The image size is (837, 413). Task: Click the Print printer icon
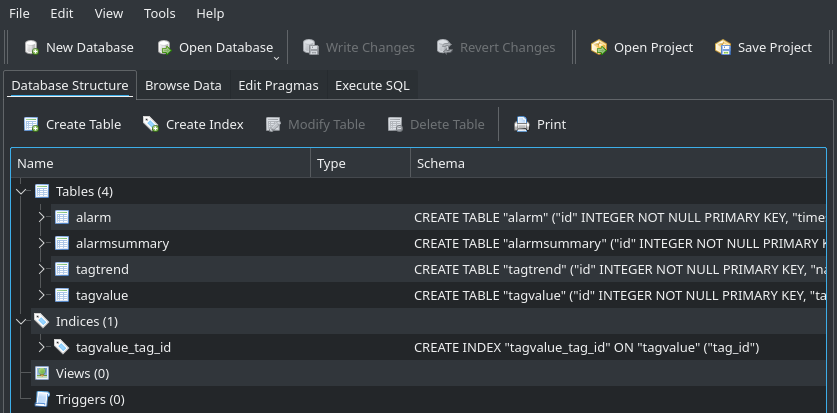522,124
